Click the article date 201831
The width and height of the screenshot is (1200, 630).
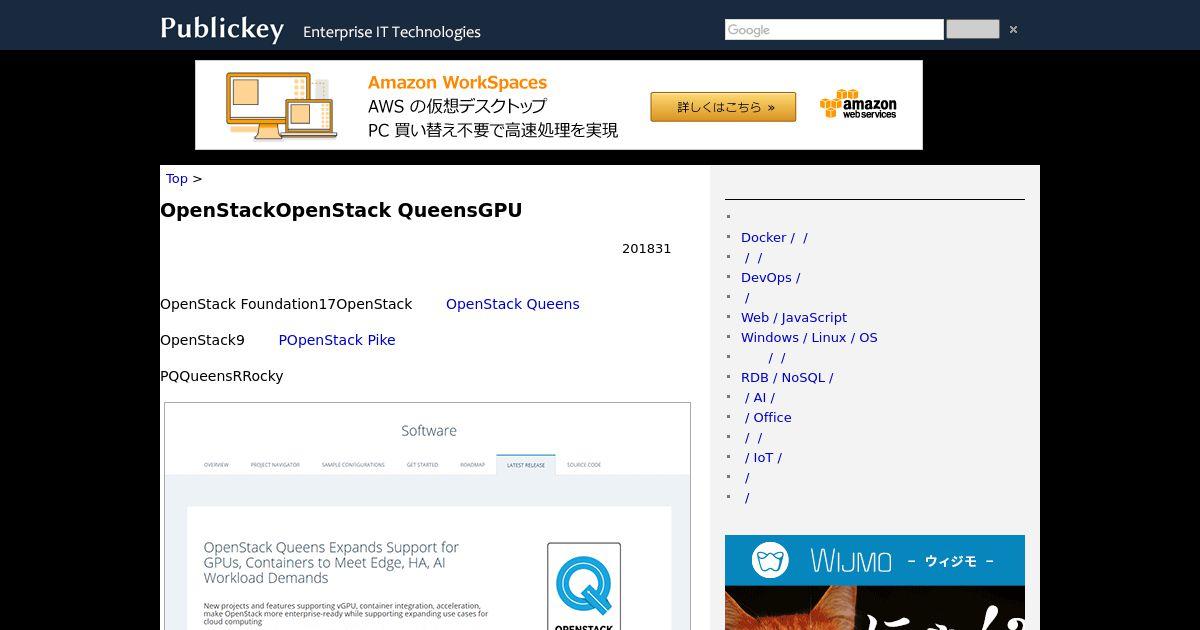(x=647, y=249)
